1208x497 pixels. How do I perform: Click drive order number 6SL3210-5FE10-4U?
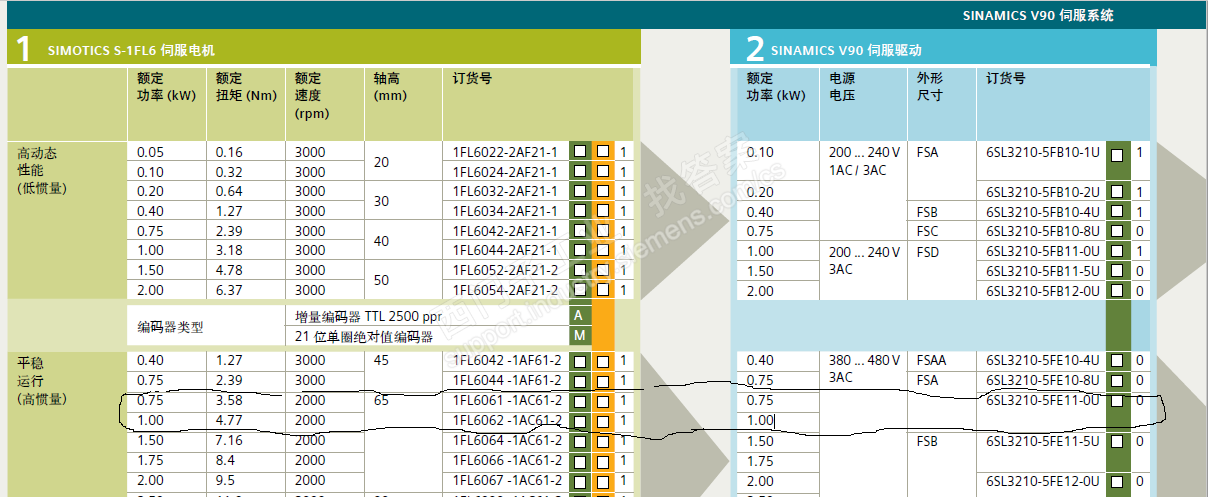[1043, 361]
